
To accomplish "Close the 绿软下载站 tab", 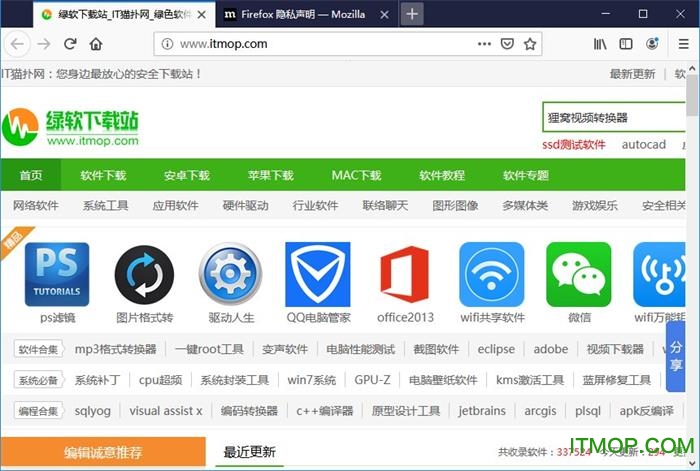I will tap(202, 15).
